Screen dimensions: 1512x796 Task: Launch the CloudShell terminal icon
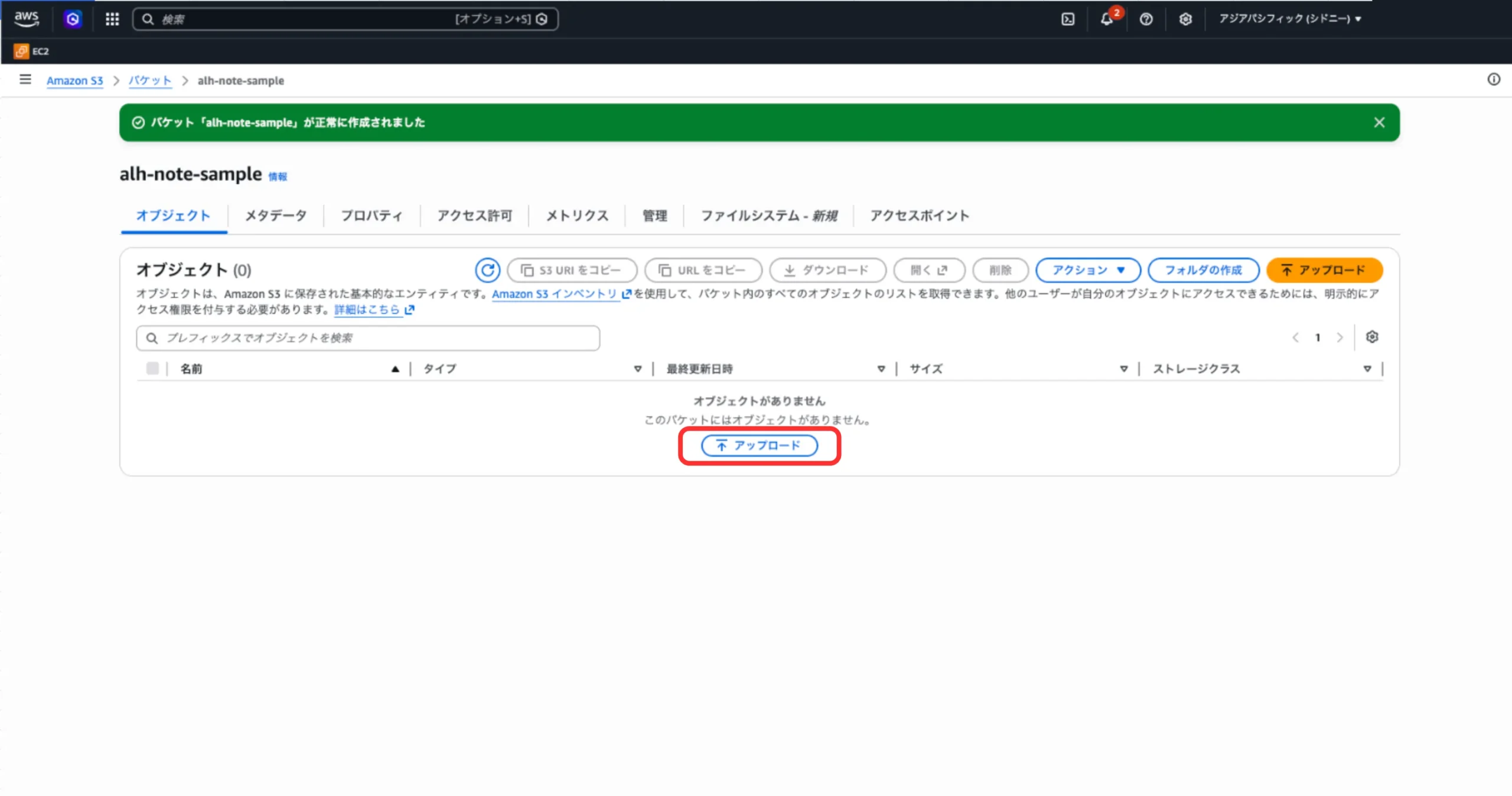click(1068, 19)
